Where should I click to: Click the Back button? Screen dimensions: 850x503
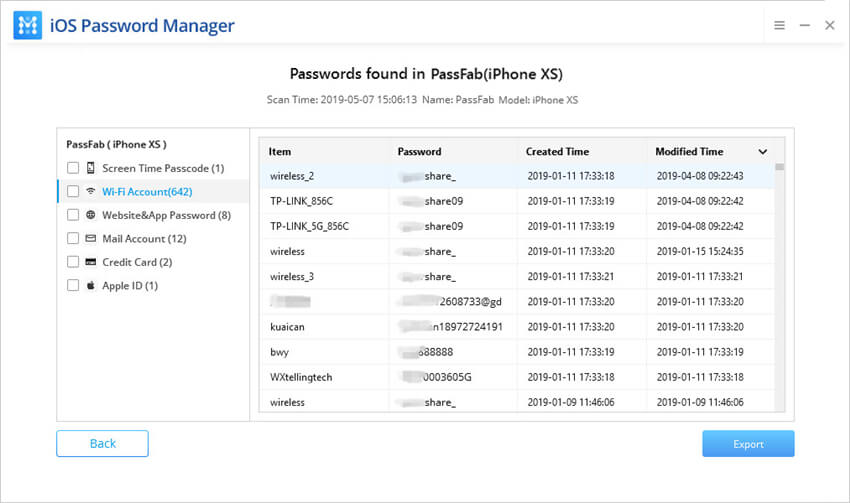click(x=102, y=443)
